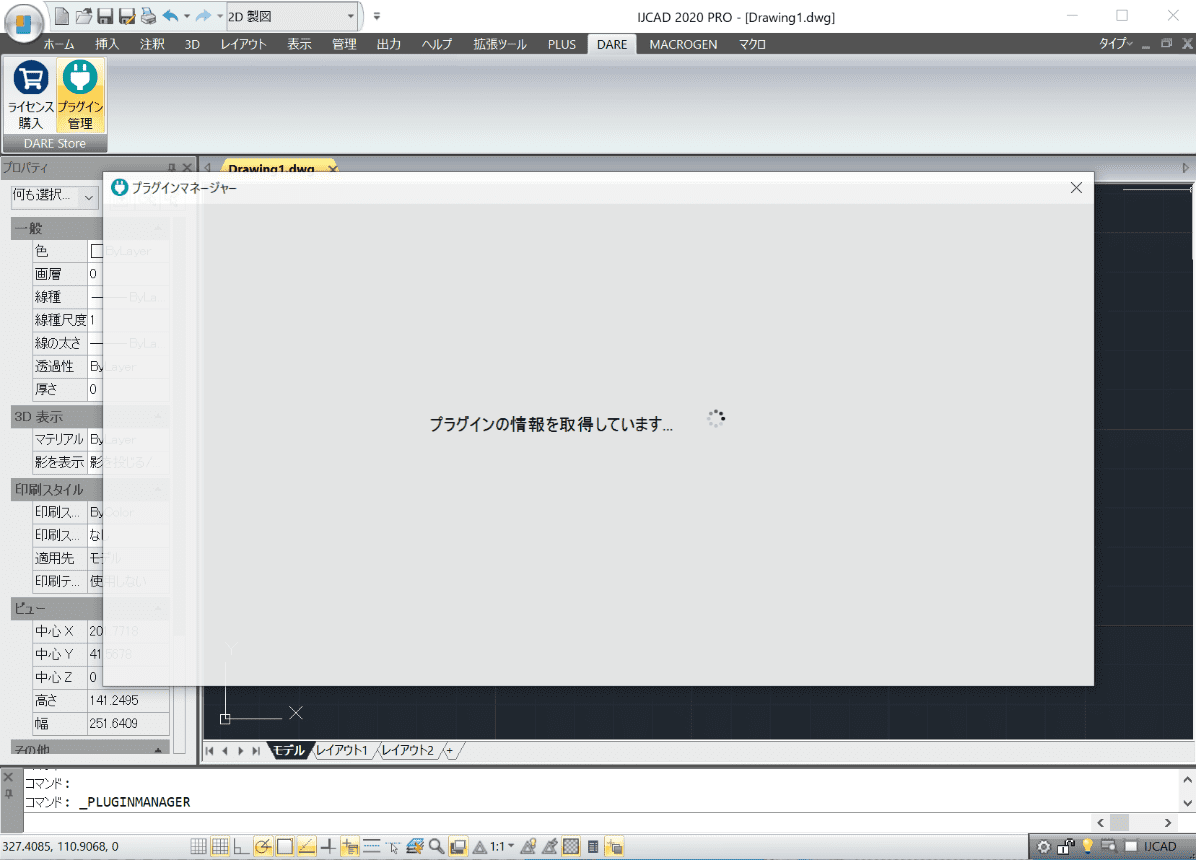The width and height of the screenshot is (1196, 860).
Task: Click the ライセンス購入 cart icon
Action: 31,95
